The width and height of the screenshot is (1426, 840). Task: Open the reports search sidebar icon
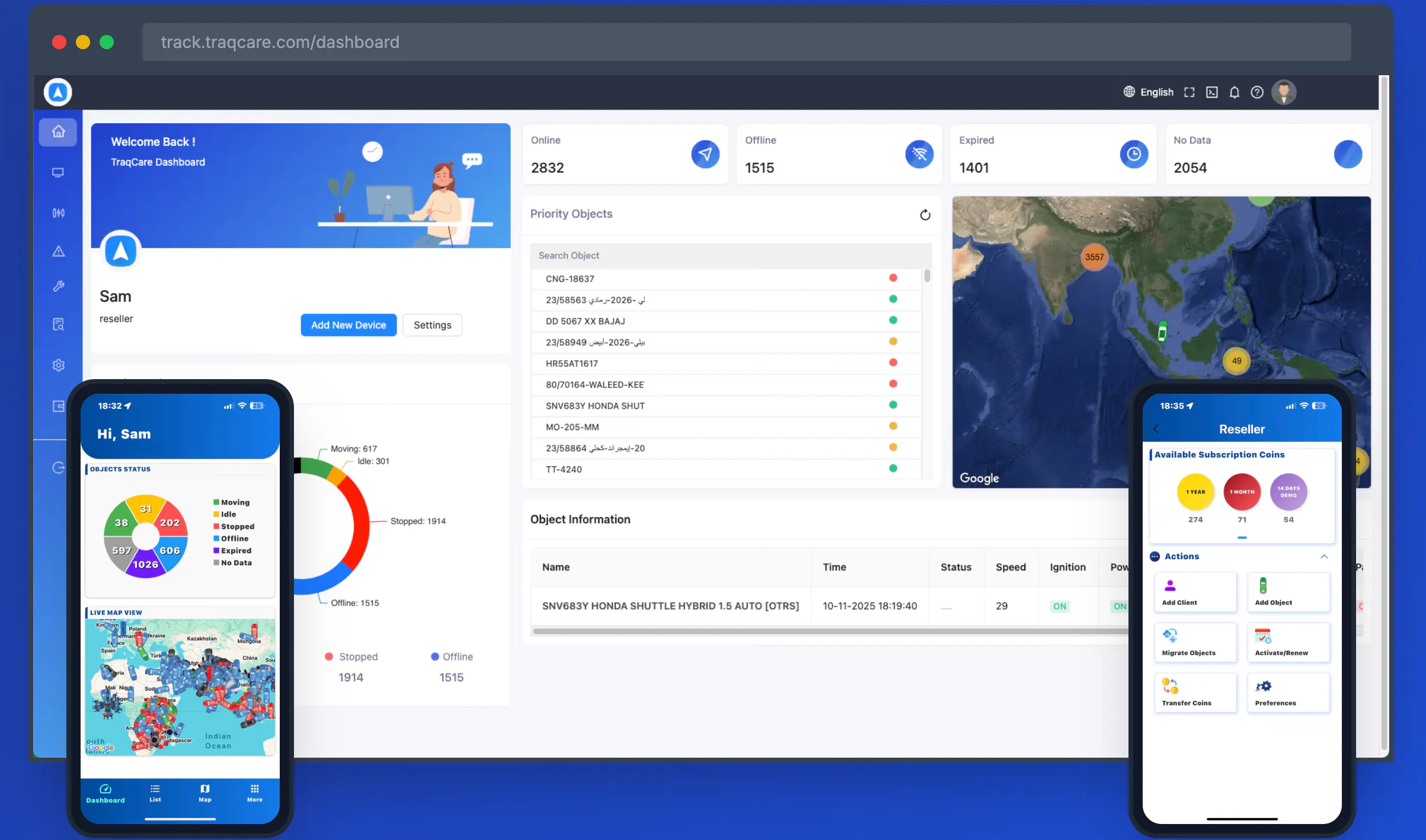coord(58,325)
